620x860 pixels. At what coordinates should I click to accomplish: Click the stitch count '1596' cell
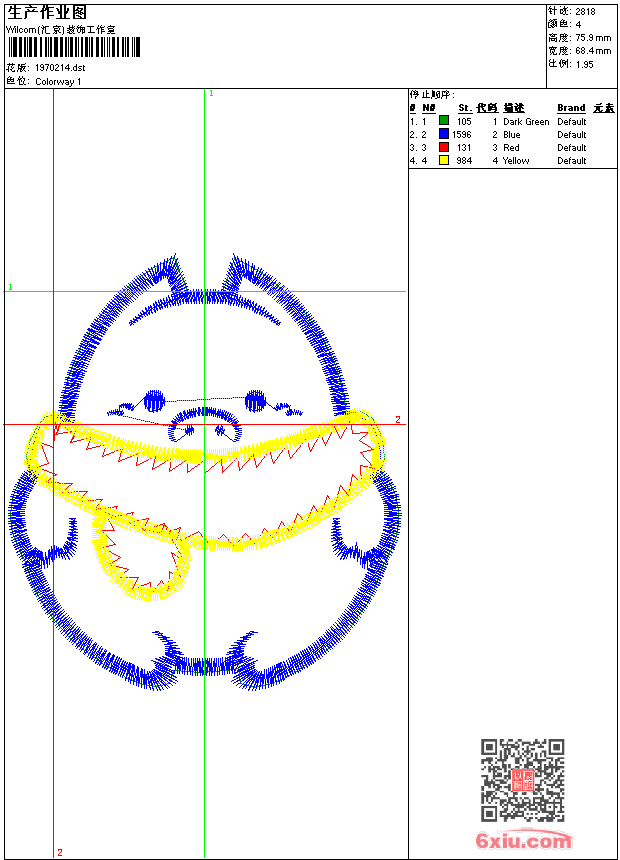(x=461, y=134)
